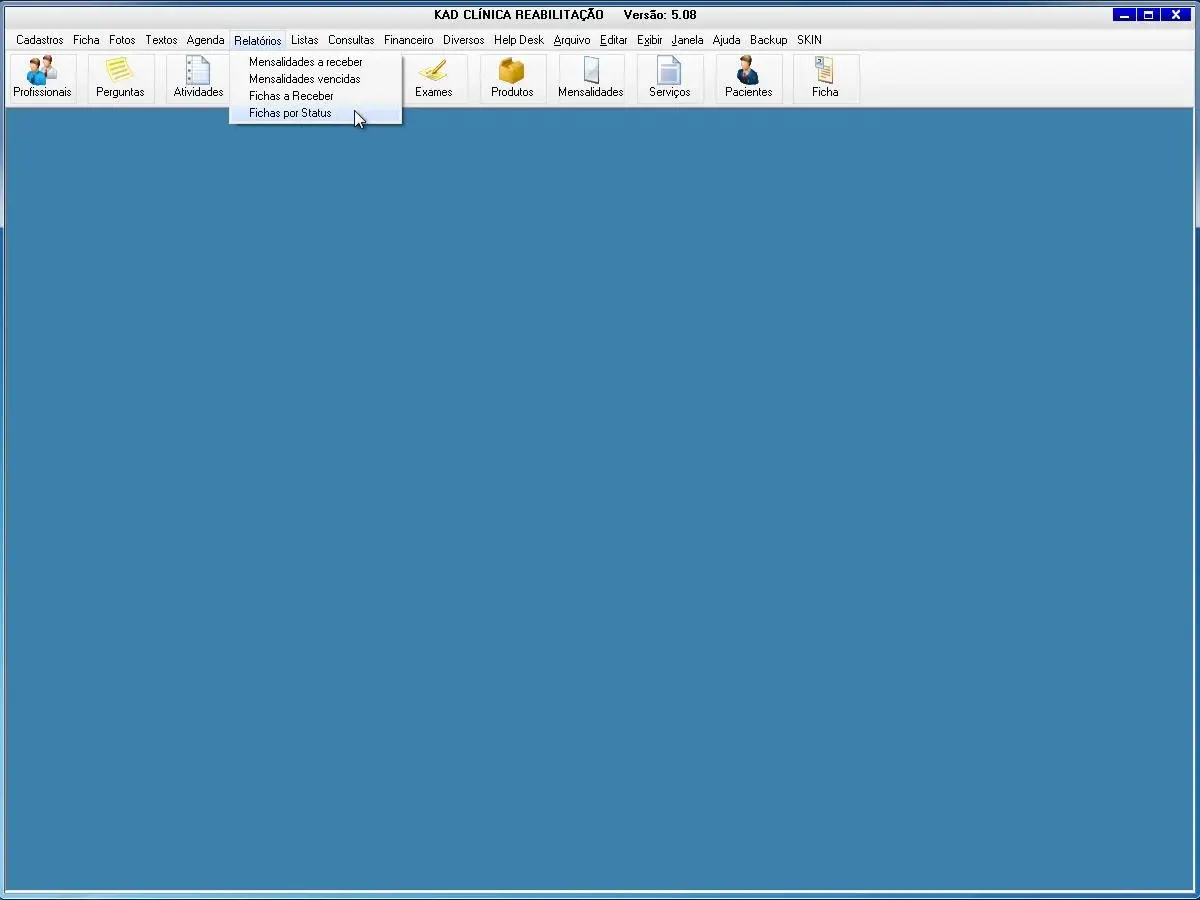Click Fichas por Status menu item
The width and height of the screenshot is (1200, 900).
(290, 113)
